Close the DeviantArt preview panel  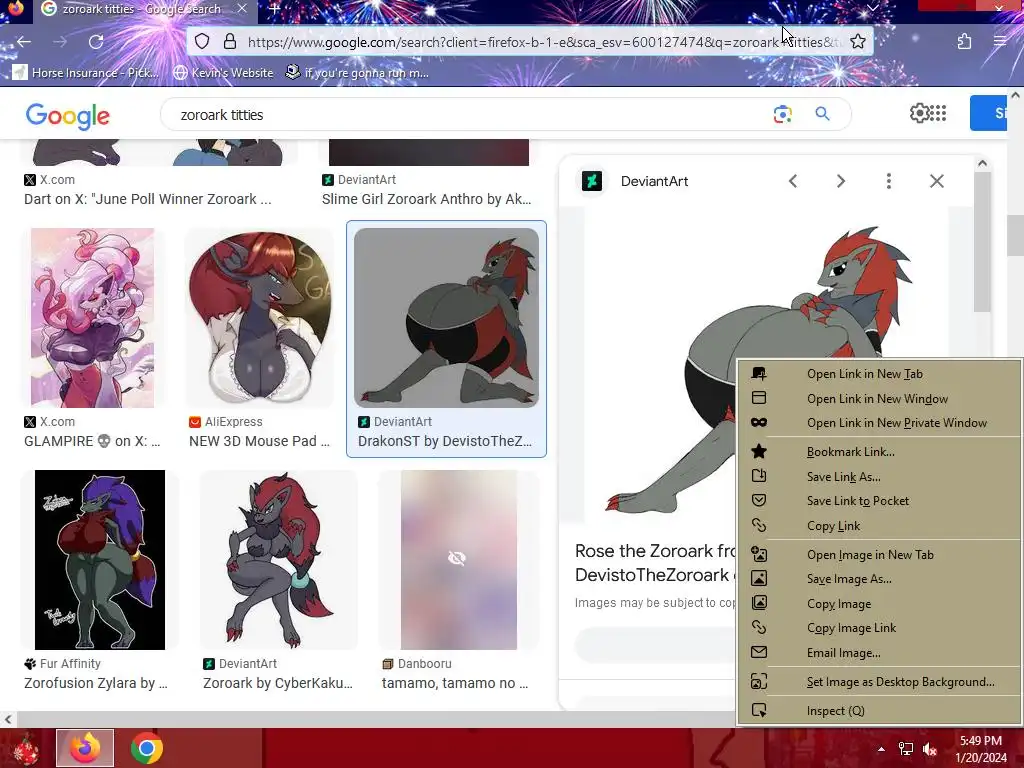pos(936,181)
